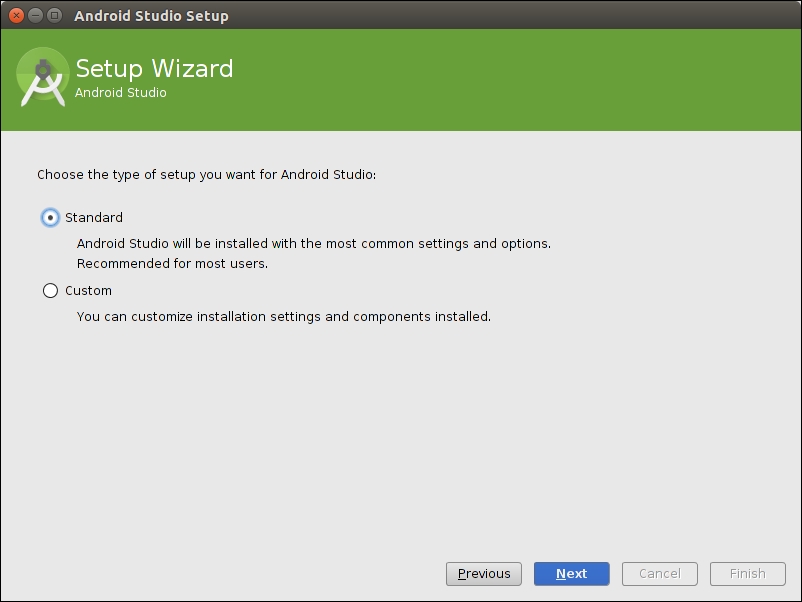
Task: Click the 'most common settings and options' description
Action: pyautogui.click(x=314, y=243)
